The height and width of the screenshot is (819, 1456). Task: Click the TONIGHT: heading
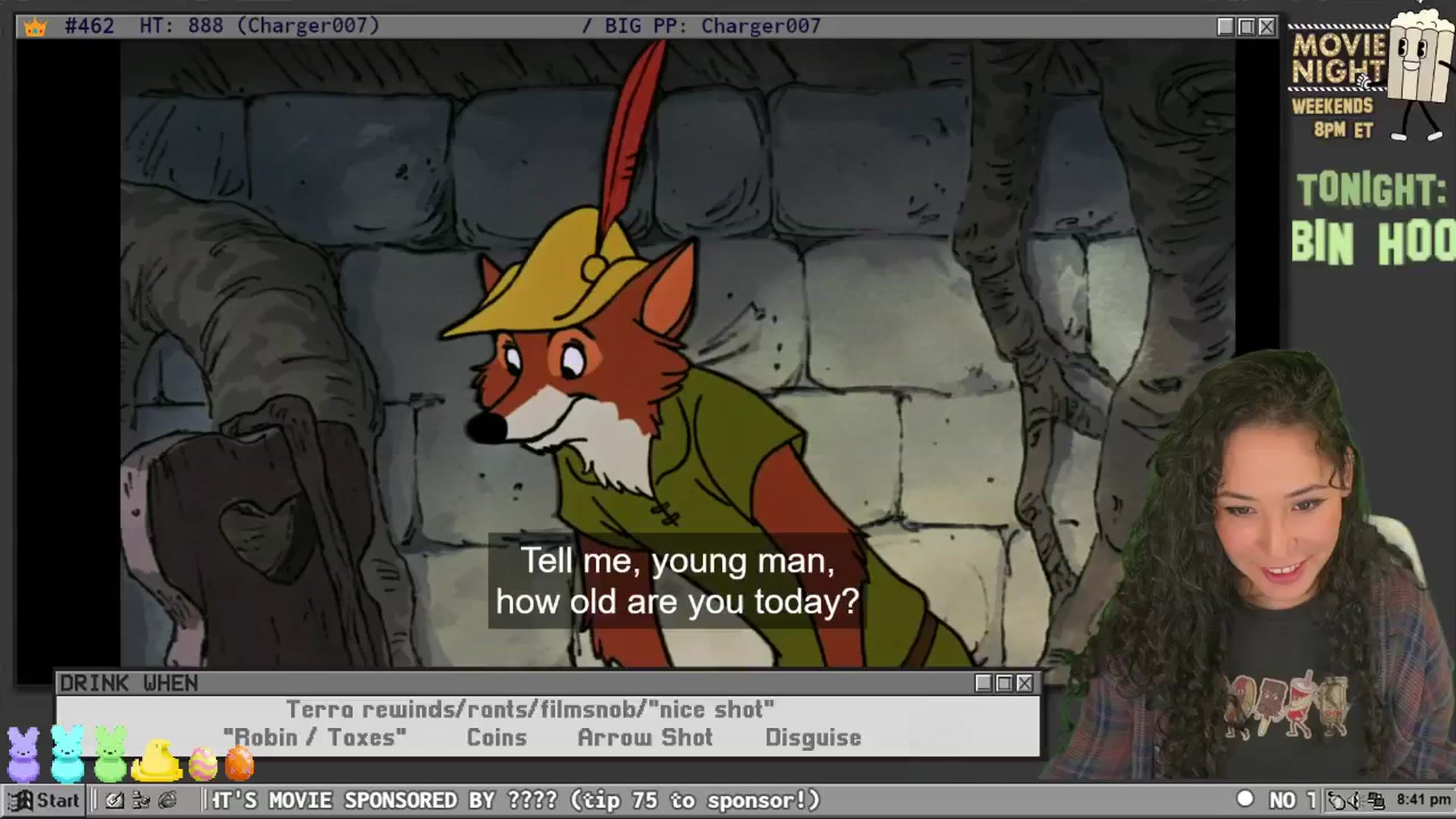[1371, 190]
